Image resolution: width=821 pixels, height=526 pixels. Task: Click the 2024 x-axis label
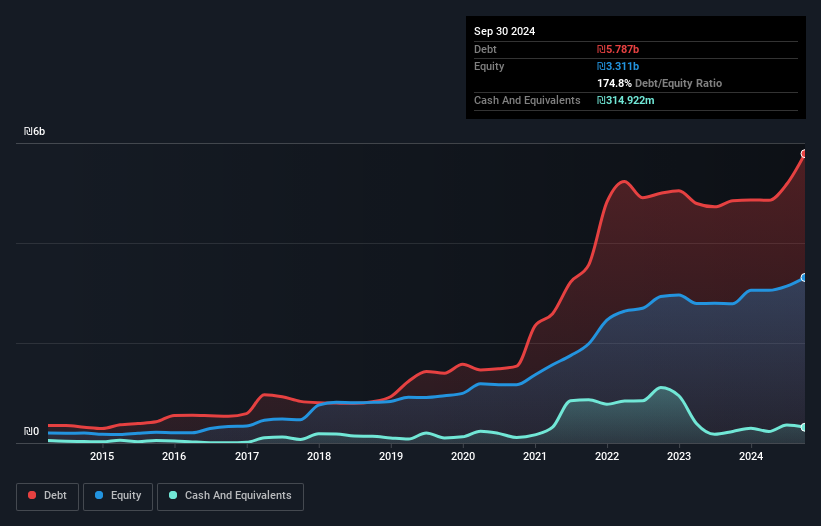pyautogui.click(x=751, y=456)
